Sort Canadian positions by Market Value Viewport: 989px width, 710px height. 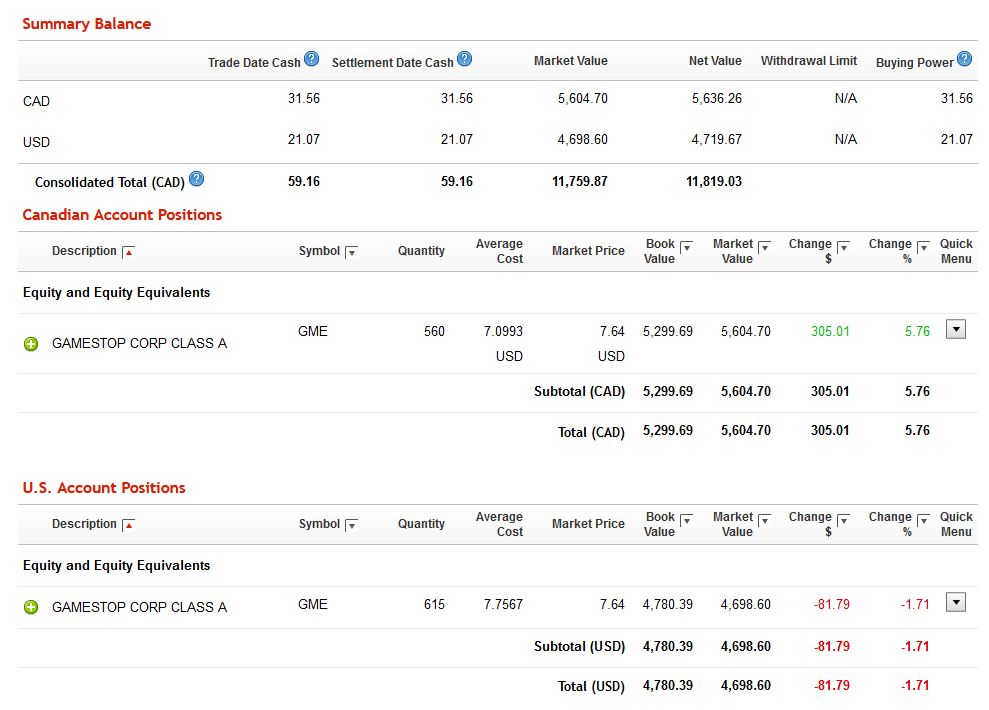[x=765, y=247]
